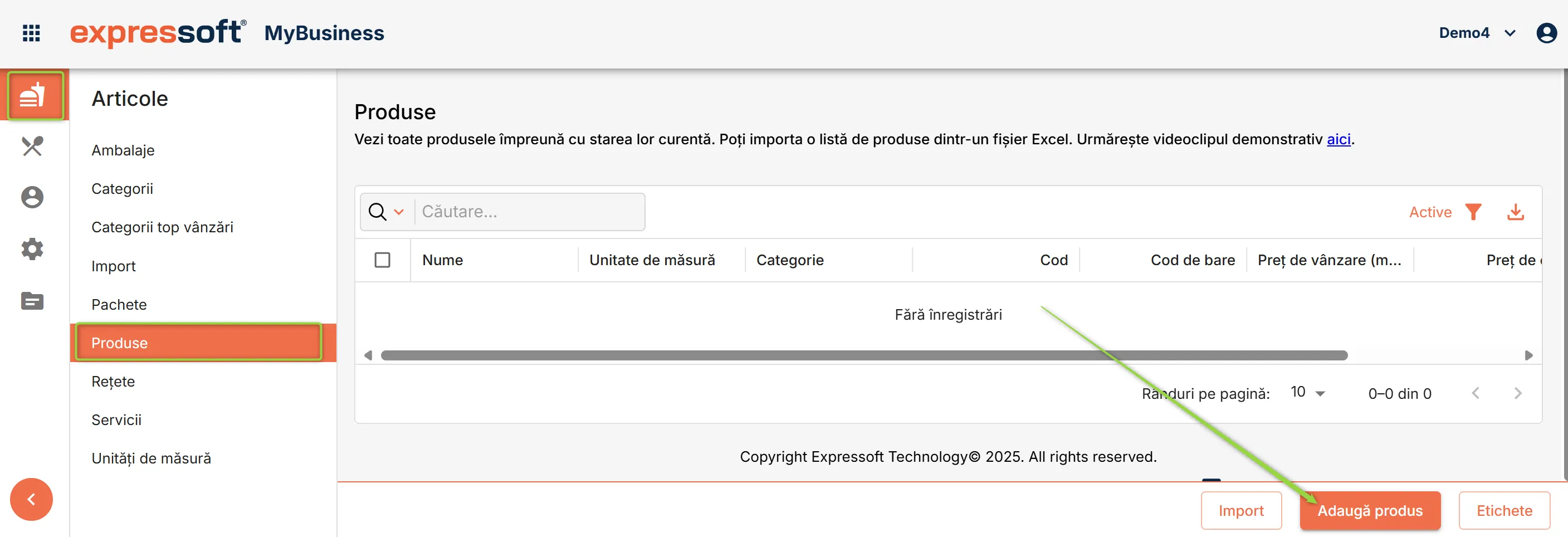This screenshot has width=1568, height=537.
Task: Follow the 'aici' video link
Action: click(1339, 139)
